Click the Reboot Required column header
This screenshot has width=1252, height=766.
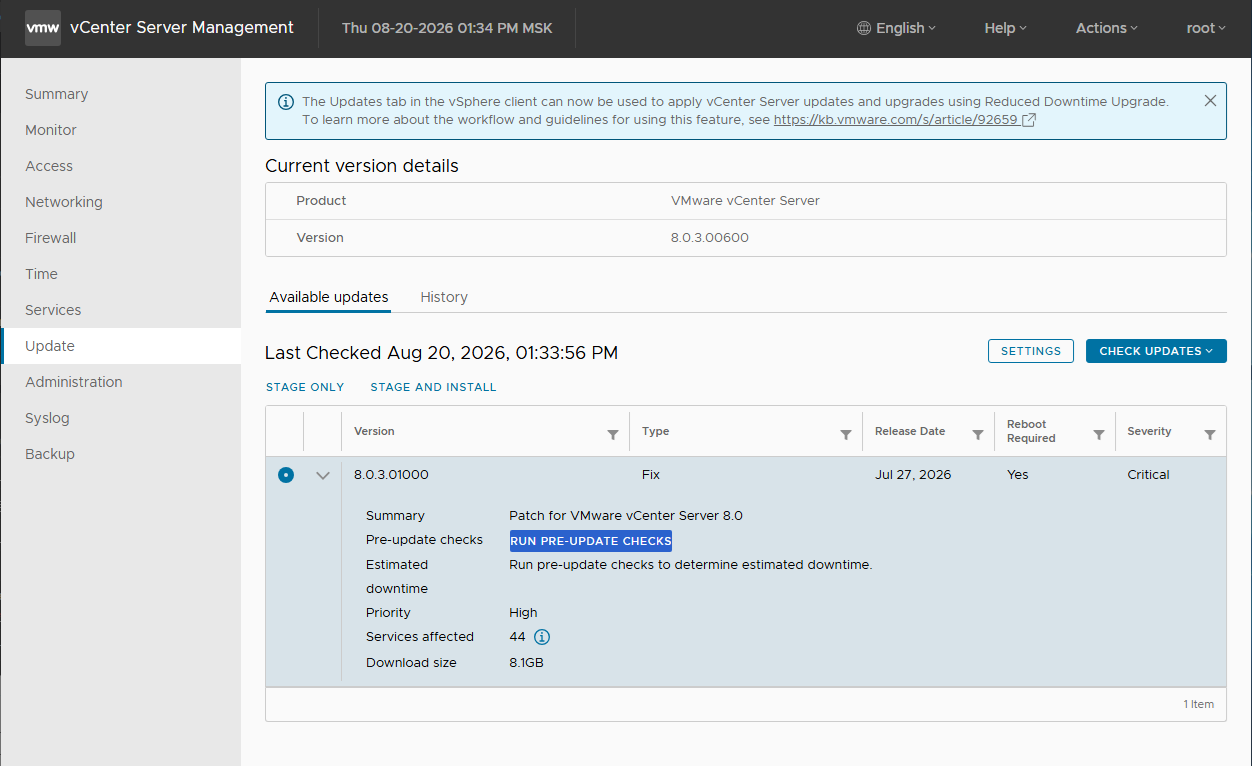tap(1031, 431)
